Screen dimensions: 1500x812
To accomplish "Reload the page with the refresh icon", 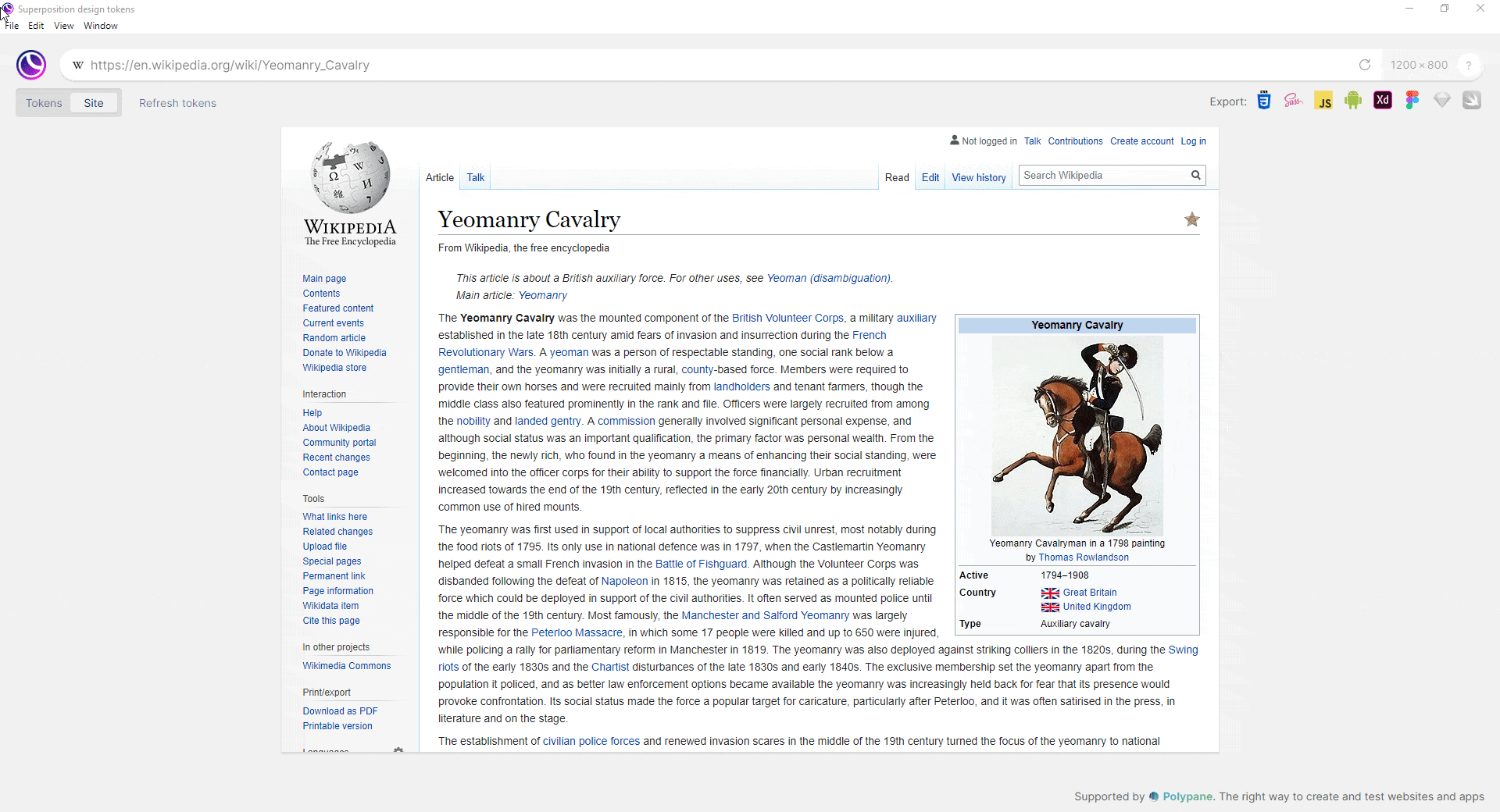I will 1365,65.
